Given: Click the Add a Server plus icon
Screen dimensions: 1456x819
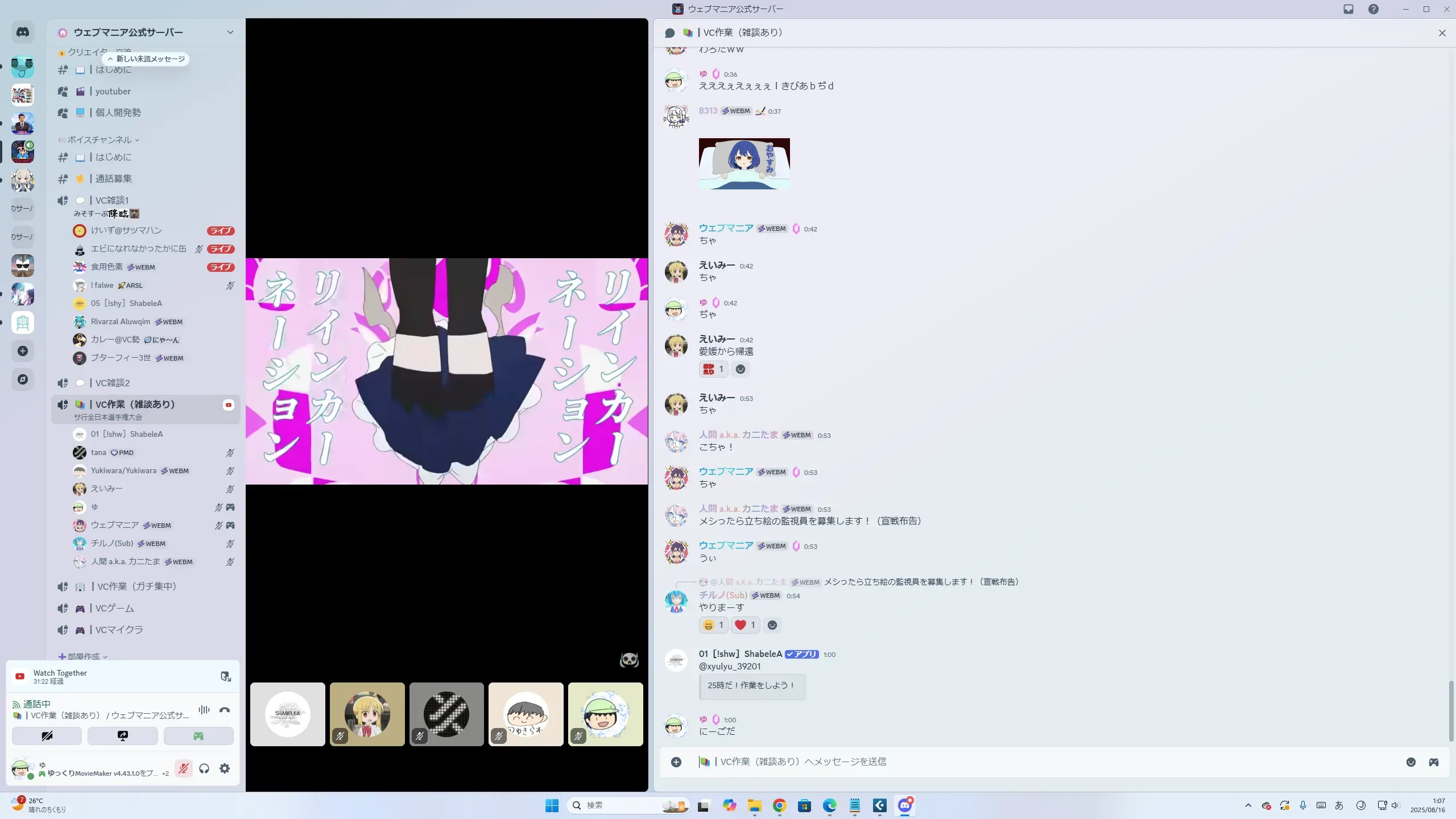Looking at the screenshot, I should (23, 351).
